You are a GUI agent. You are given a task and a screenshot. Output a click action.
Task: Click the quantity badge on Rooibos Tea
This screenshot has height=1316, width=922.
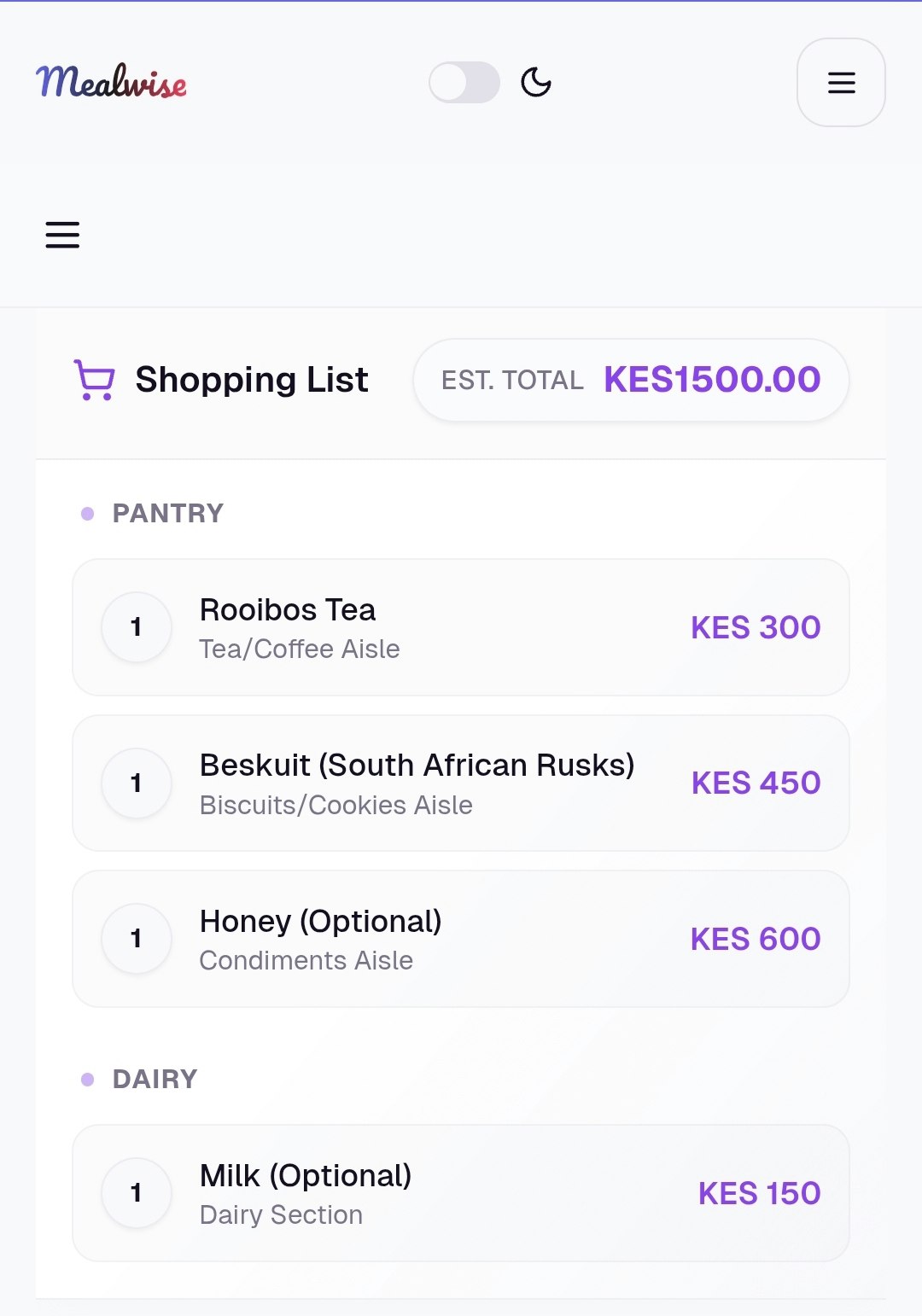pos(136,626)
